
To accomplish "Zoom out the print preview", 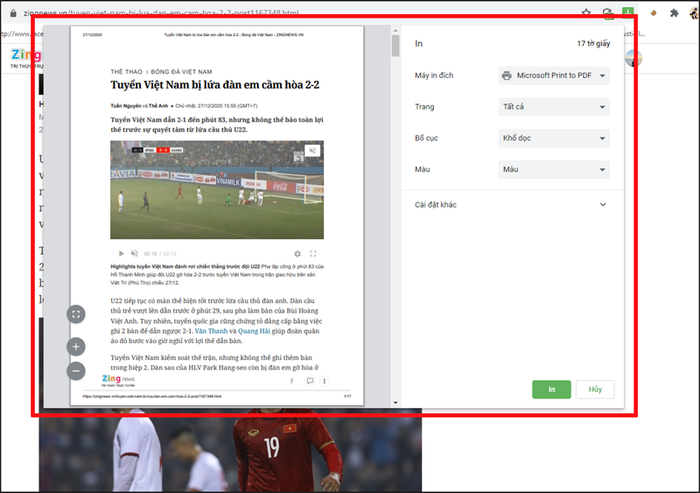I will tap(76, 371).
